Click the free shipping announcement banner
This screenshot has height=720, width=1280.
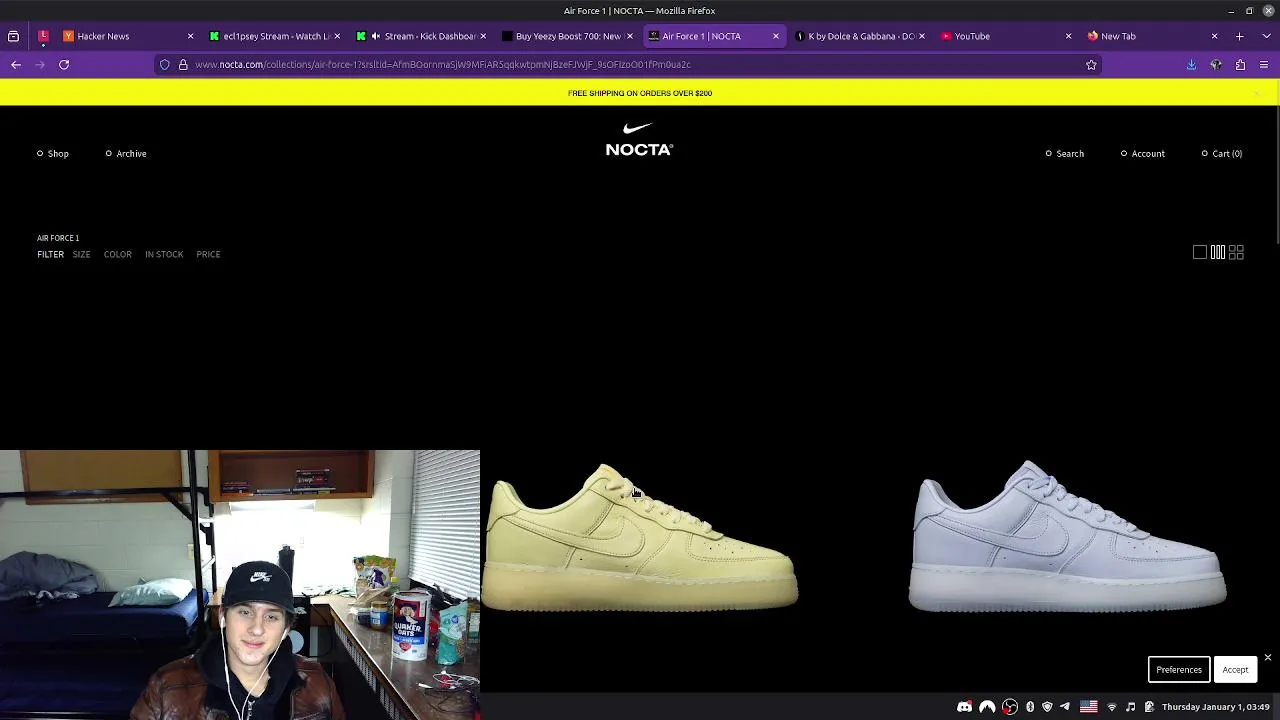pos(640,93)
